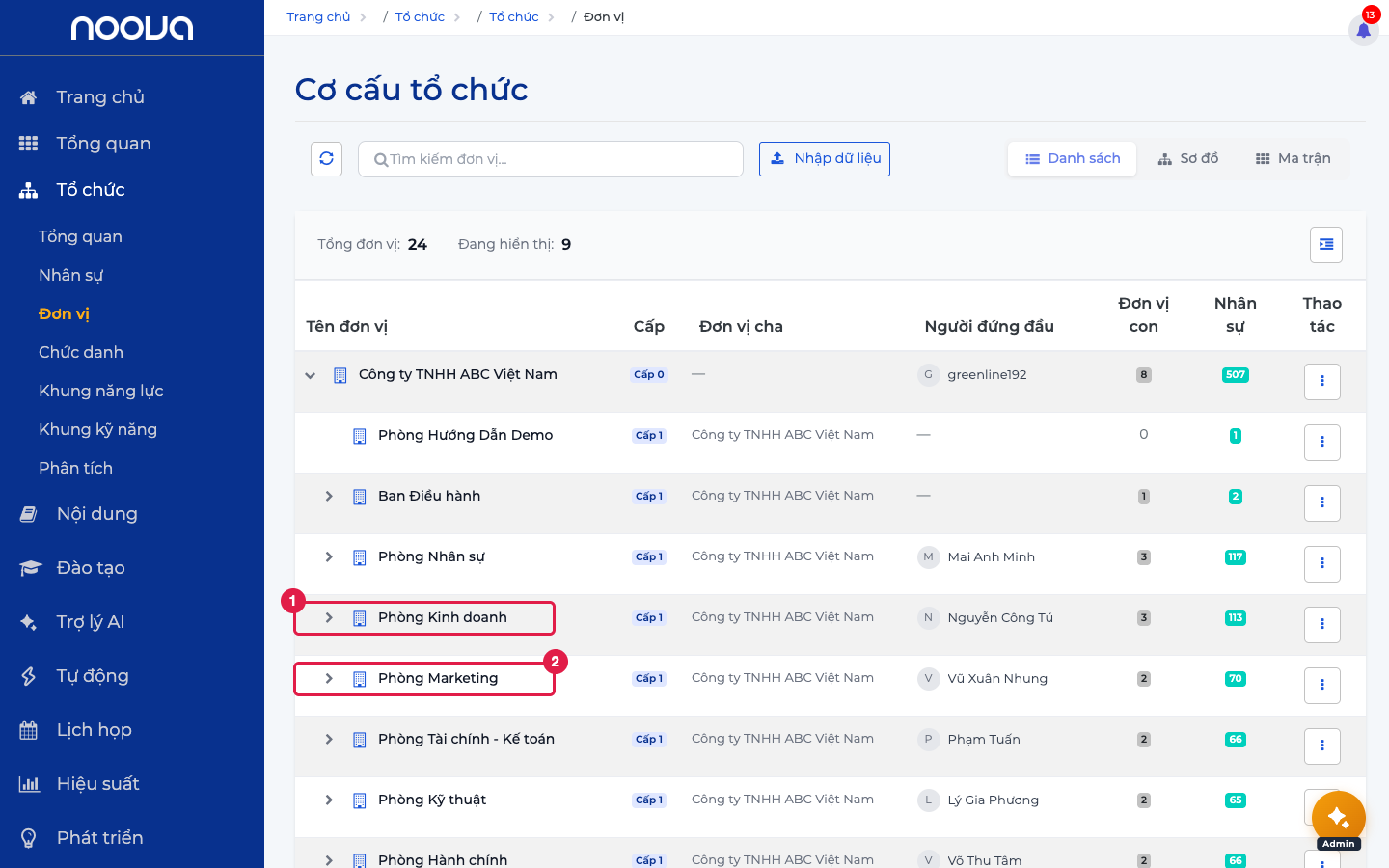Open actions menu for Phòng Nhân sự
Screen dimensions: 1389x868
[x=1322, y=564]
